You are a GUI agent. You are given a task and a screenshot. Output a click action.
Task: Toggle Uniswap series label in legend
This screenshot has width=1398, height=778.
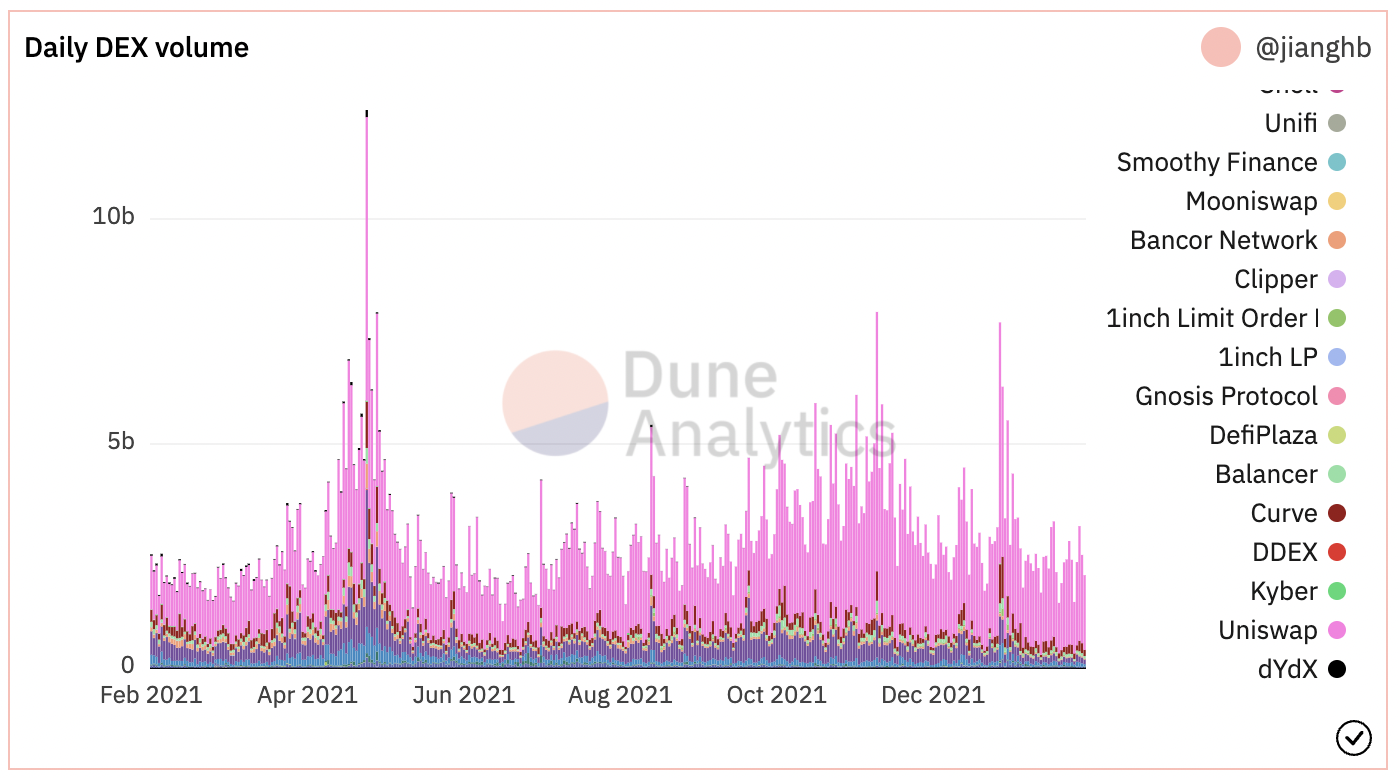coord(1268,631)
